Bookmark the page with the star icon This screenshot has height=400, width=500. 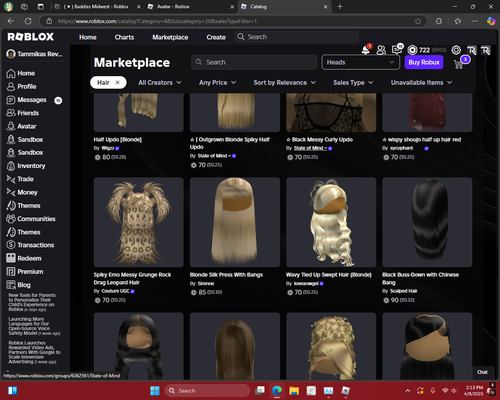(418, 21)
